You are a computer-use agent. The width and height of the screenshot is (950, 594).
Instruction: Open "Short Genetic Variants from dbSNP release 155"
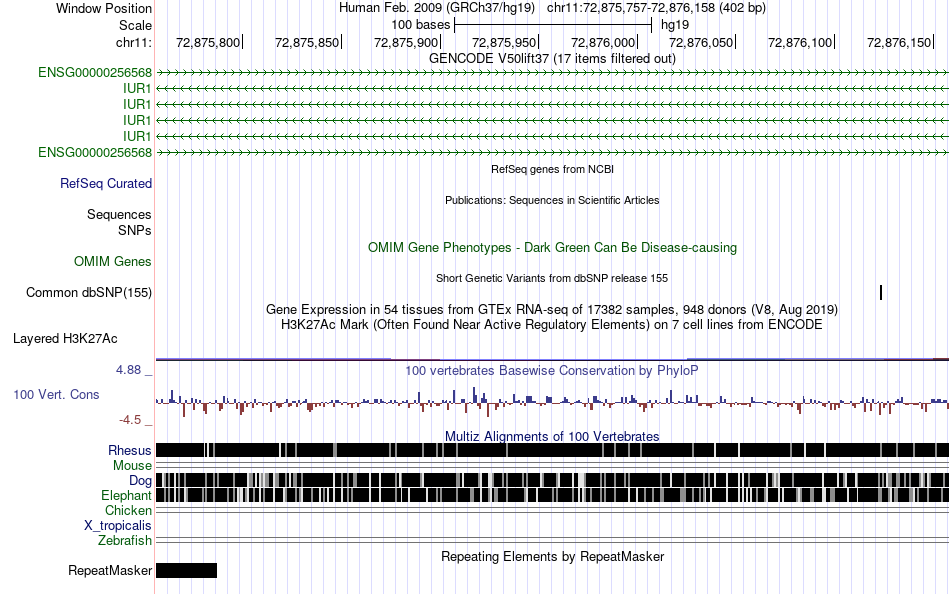552,278
